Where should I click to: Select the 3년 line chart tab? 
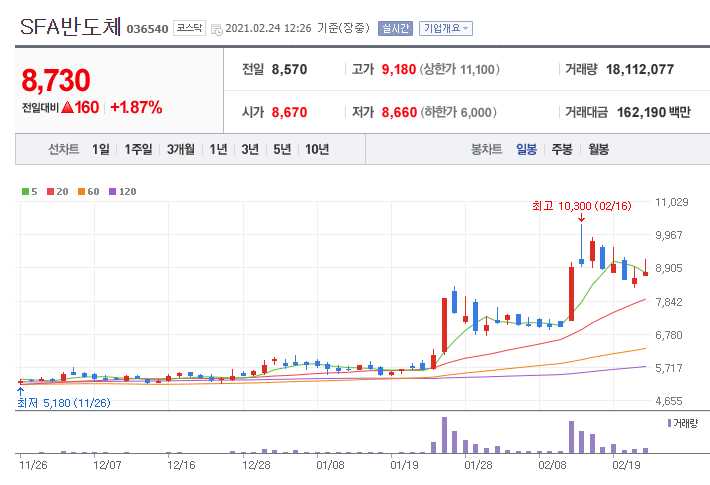pos(250,149)
